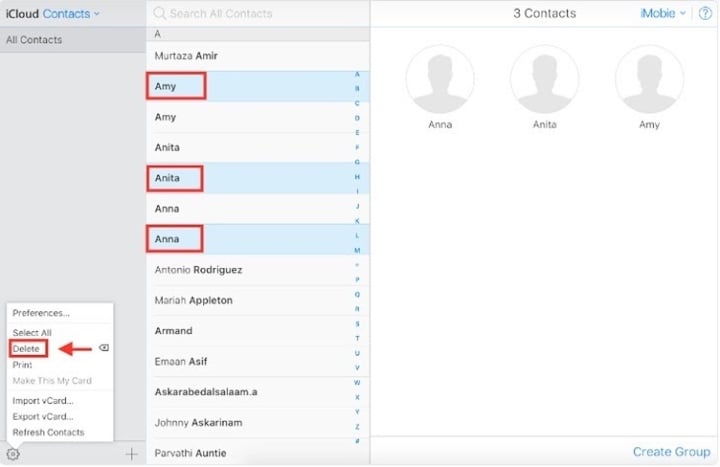
Task: Expand the iMobie account dropdown
Action: point(663,13)
